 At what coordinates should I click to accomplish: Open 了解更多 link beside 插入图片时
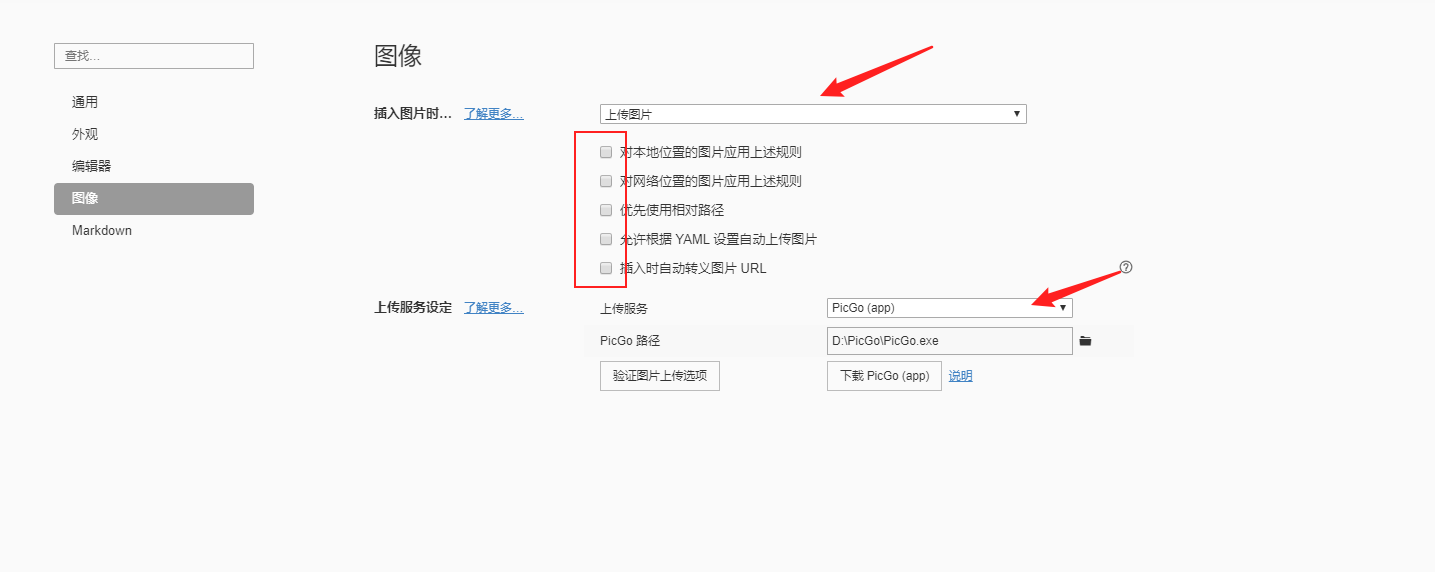coord(493,114)
